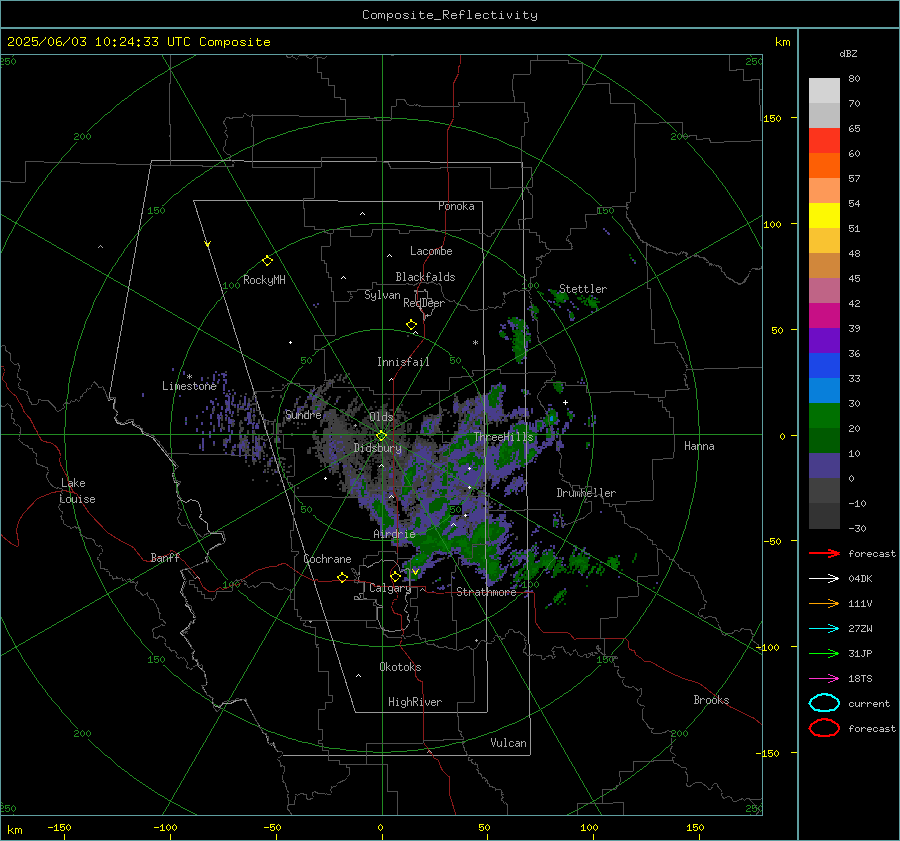Click the red forecast ellipse symbol
900x841 pixels.
pos(824,728)
